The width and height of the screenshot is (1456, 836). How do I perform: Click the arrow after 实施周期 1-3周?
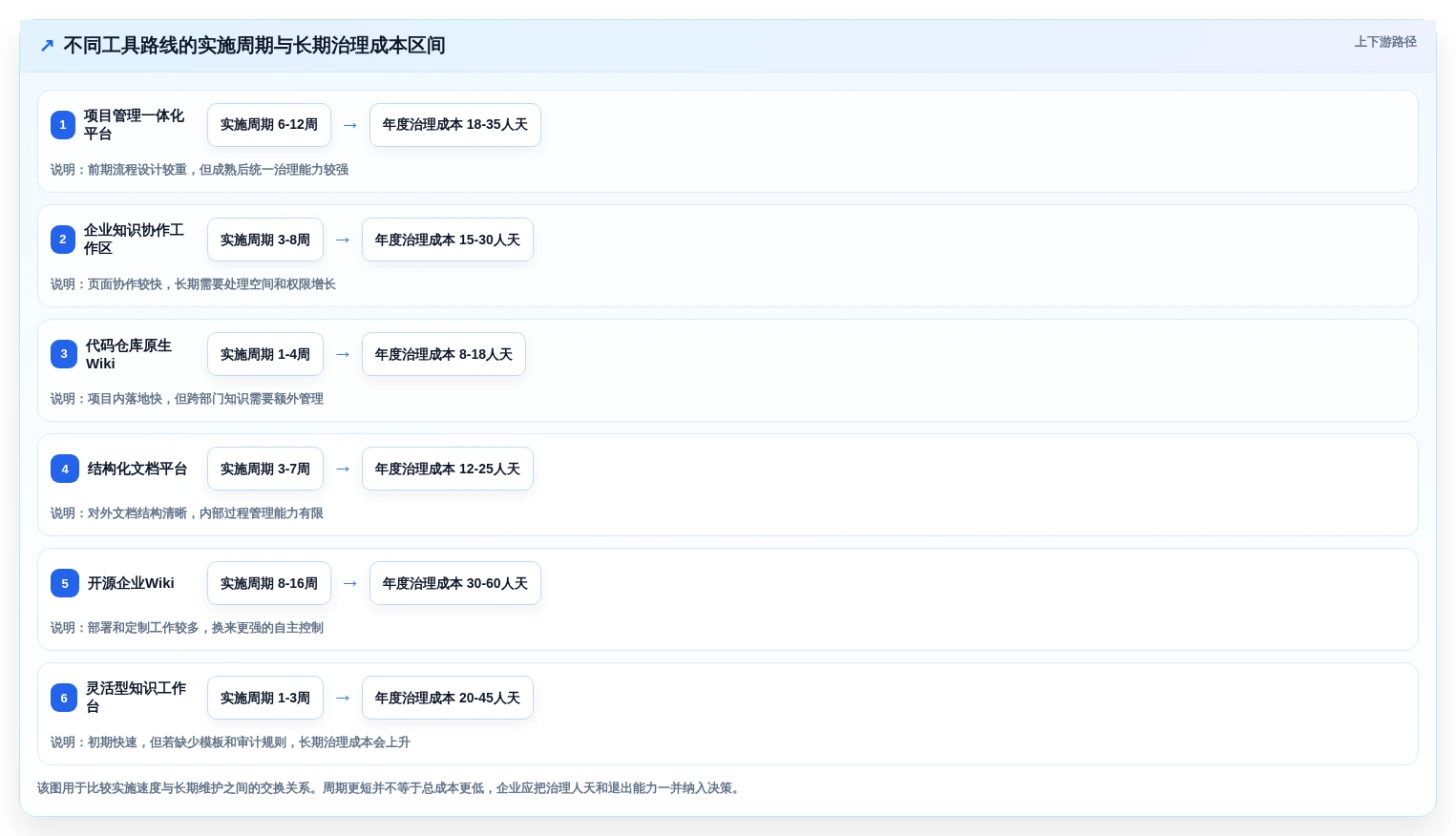click(343, 698)
